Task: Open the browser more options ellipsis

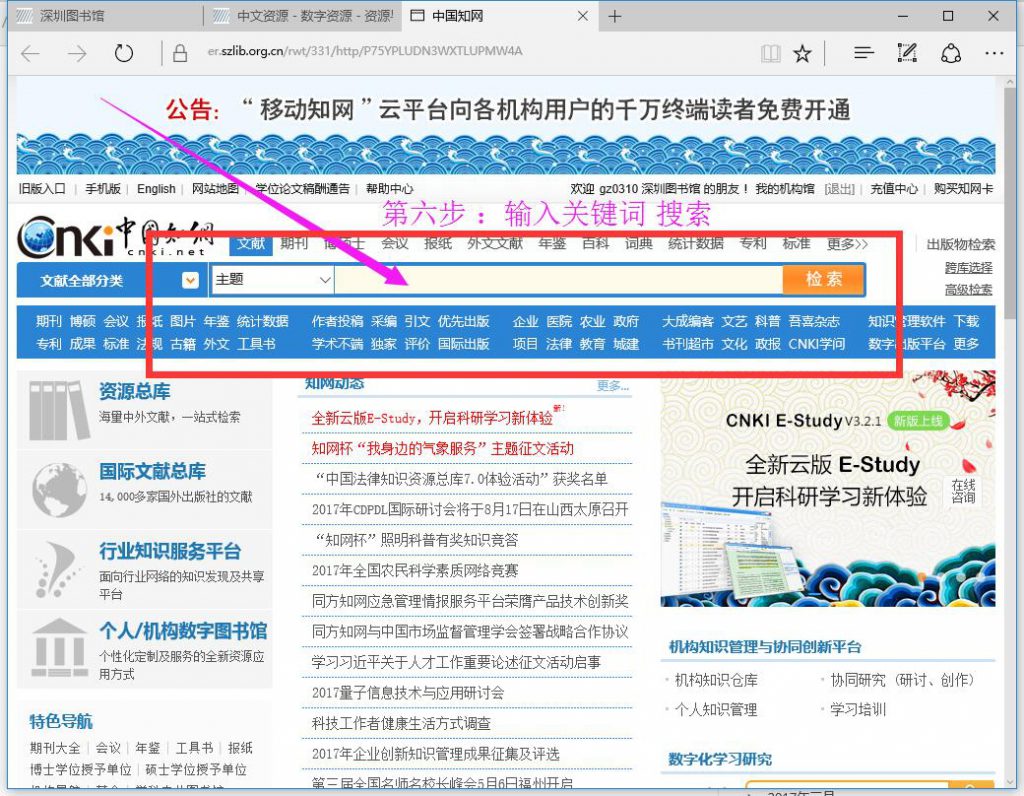Action: click(993, 53)
